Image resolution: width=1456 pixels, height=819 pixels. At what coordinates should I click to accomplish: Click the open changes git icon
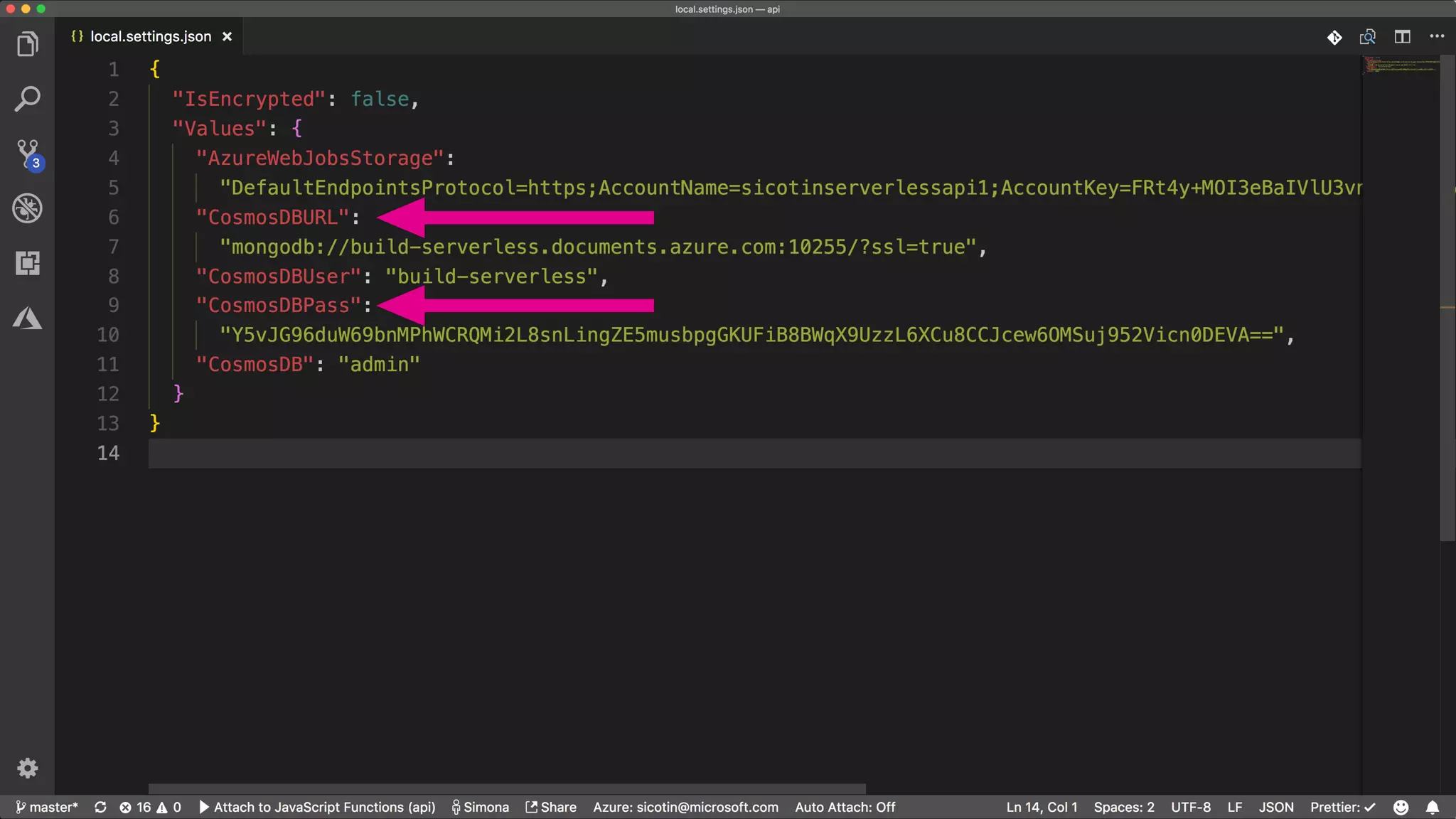1334,37
